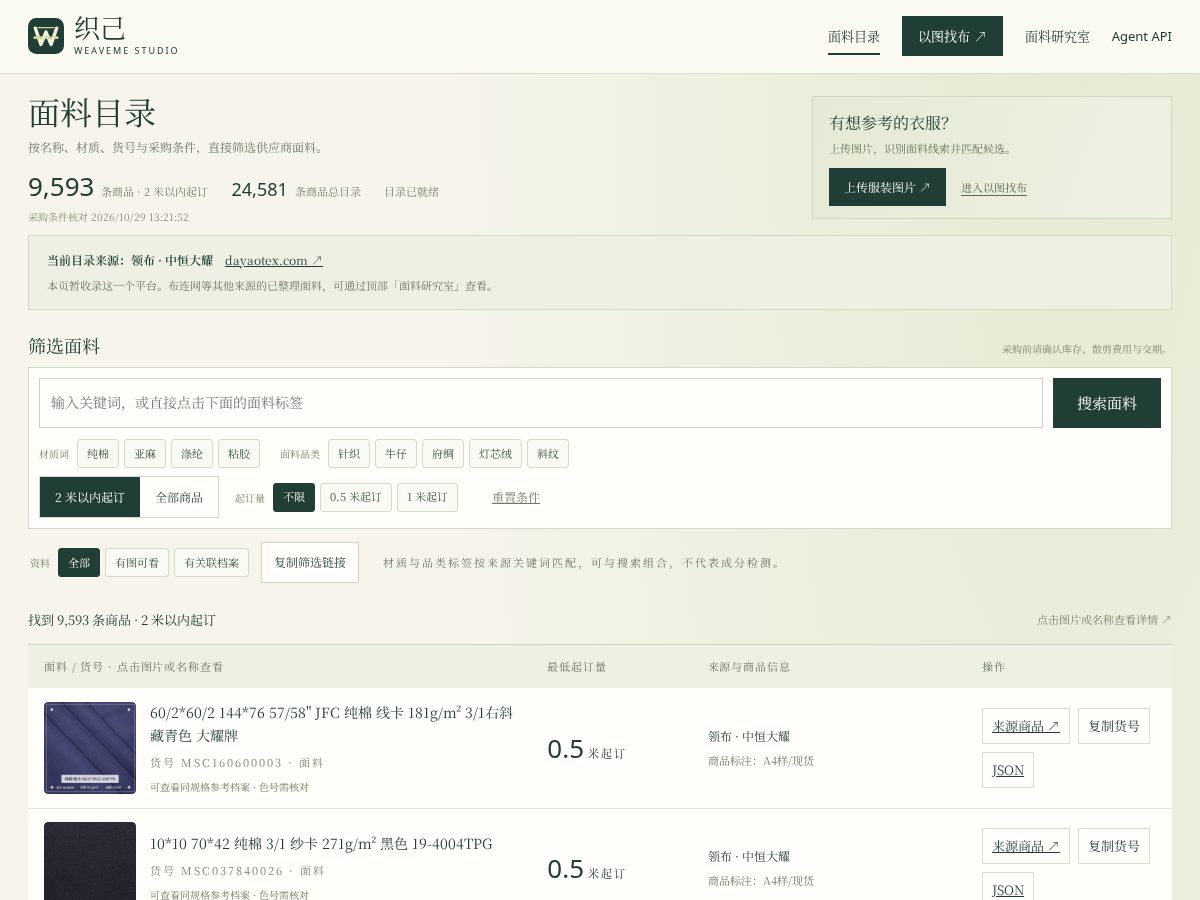Select the 牛仔 fabric category tag

[396, 454]
